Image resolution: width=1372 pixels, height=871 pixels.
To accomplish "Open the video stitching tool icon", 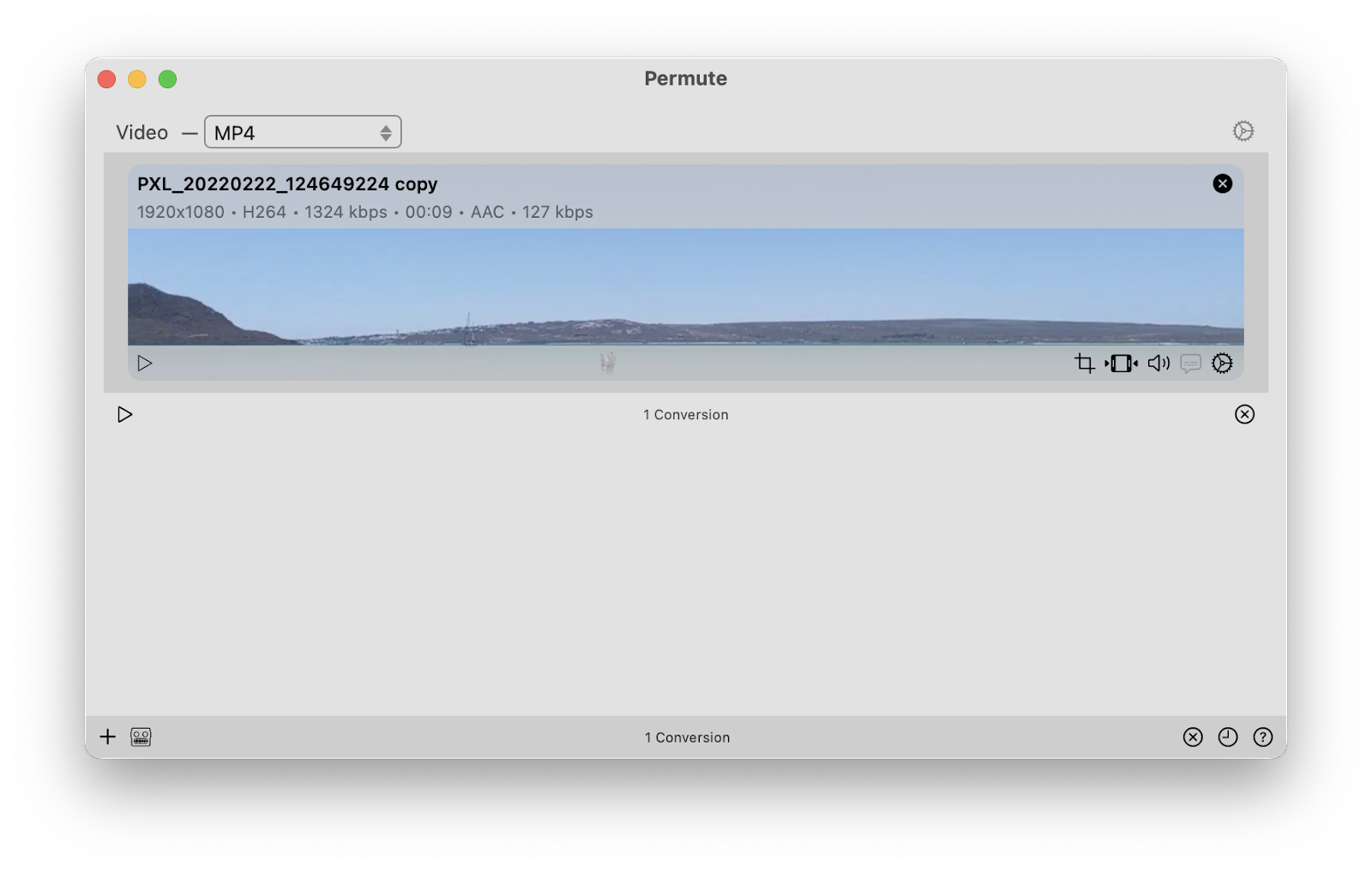I will tap(141, 737).
